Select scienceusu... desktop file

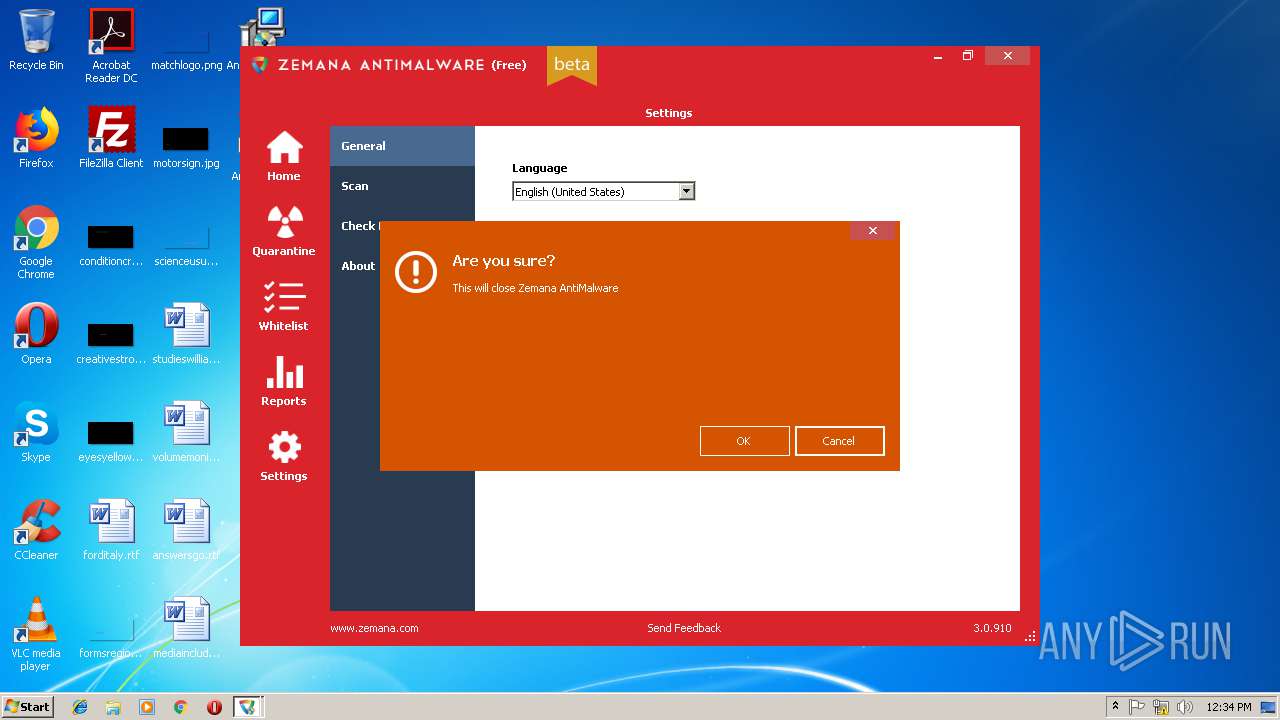pyautogui.click(x=186, y=245)
